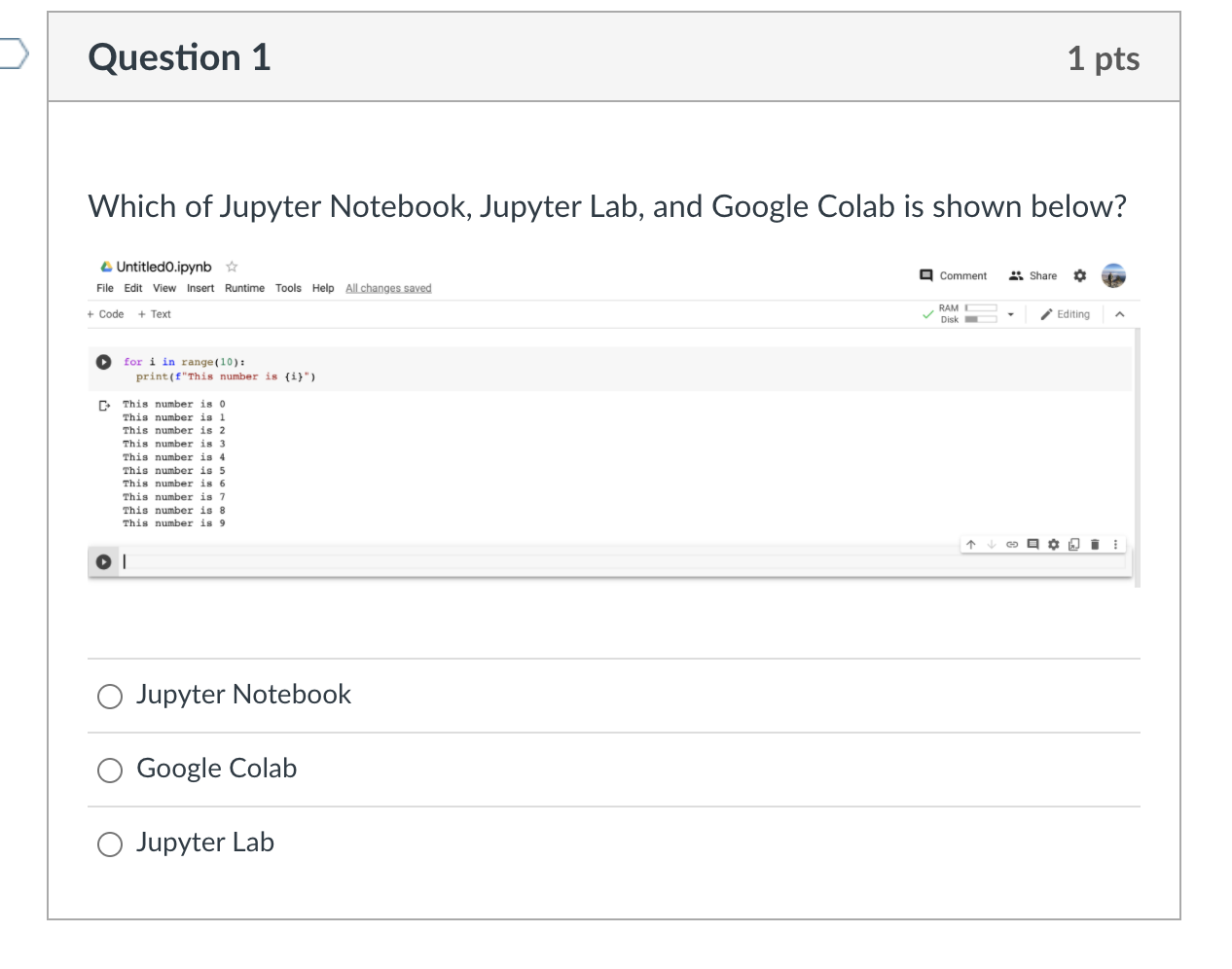Screen dimensions: 1232x969
Task: Open the File menu in Colab
Action: click(105, 288)
